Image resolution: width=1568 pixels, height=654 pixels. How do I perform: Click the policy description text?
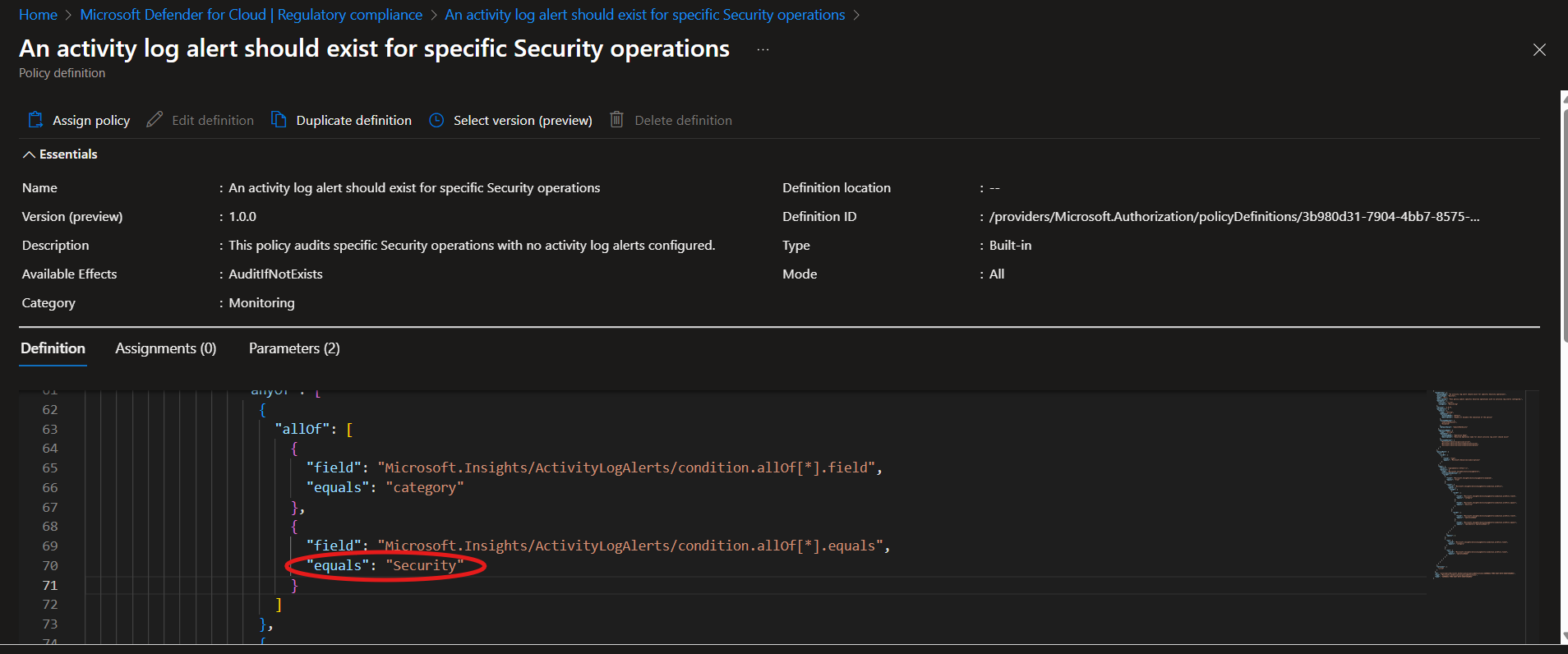point(472,246)
